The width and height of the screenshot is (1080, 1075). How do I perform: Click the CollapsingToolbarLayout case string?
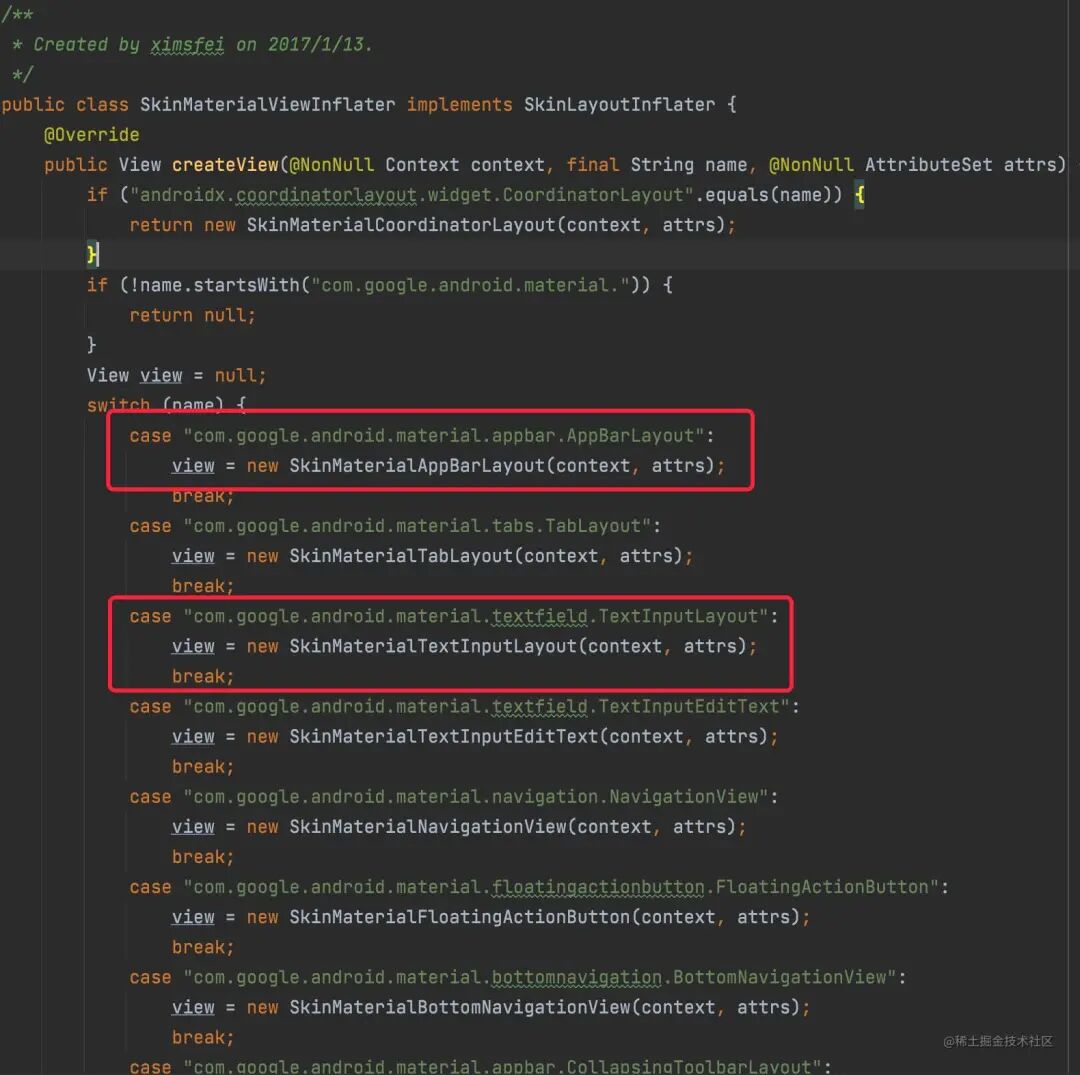[503, 1067]
